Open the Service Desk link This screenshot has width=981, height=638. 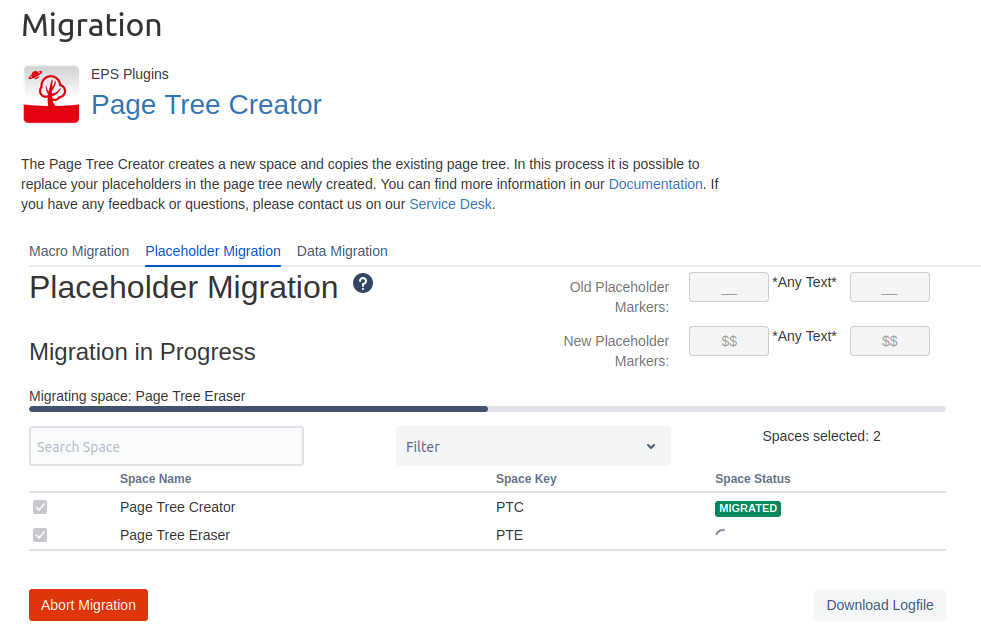pyautogui.click(x=450, y=204)
